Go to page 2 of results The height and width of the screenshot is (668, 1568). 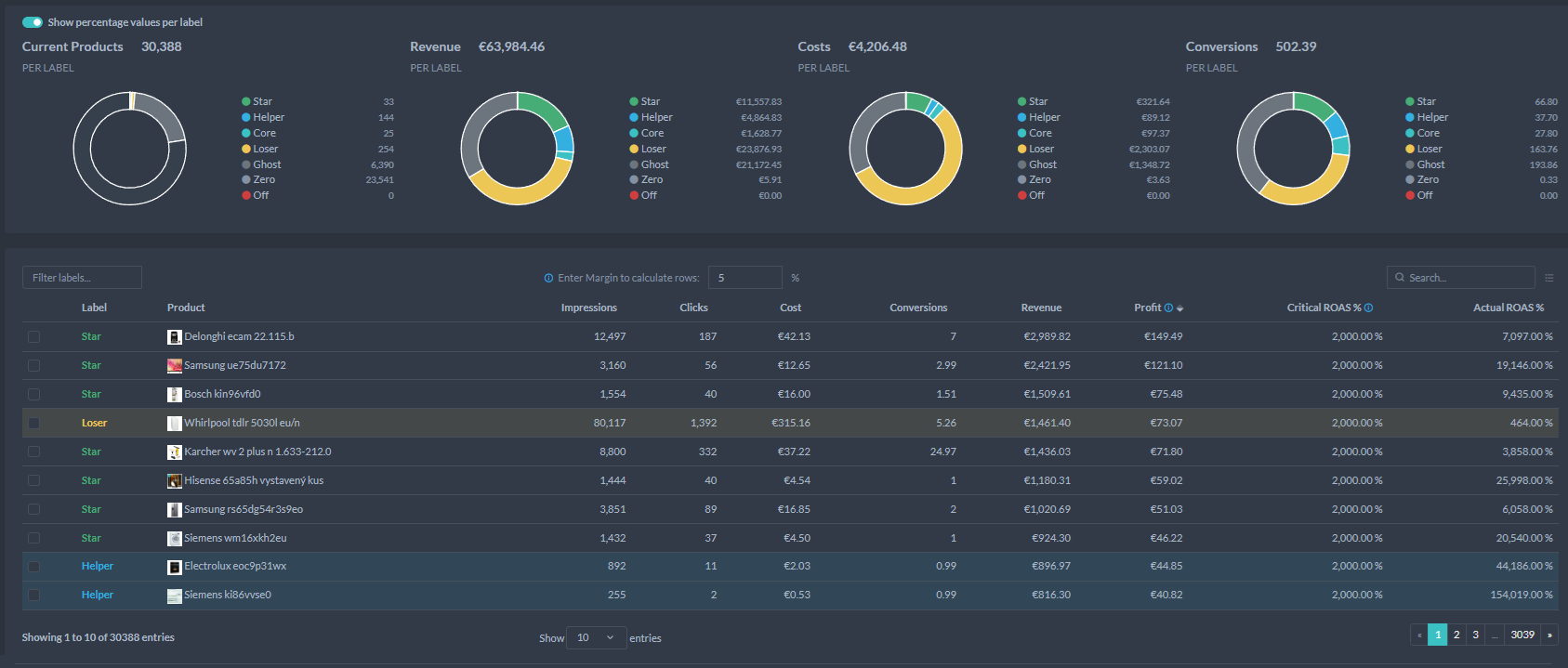point(1456,635)
